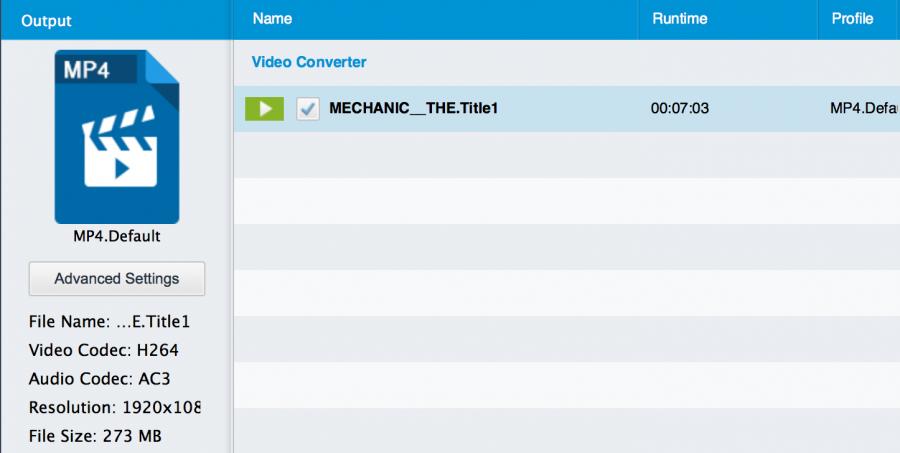Click the Video Codec: H264 line
Image resolution: width=900 pixels, height=453 pixels.
pos(103,350)
